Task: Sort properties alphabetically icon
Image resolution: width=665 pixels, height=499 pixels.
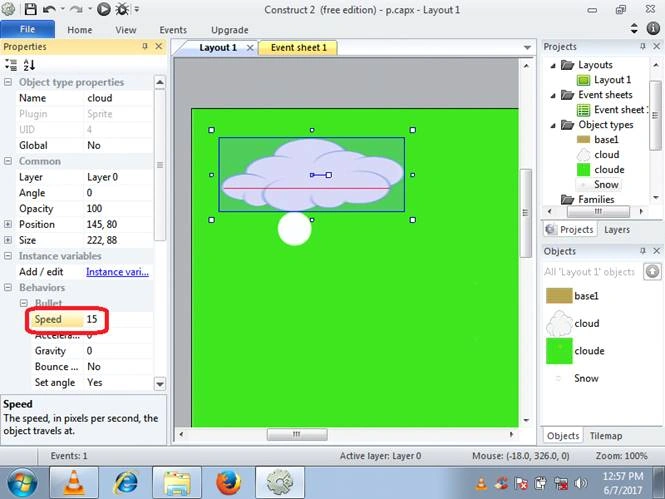Action: pyautogui.click(x=29, y=65)
